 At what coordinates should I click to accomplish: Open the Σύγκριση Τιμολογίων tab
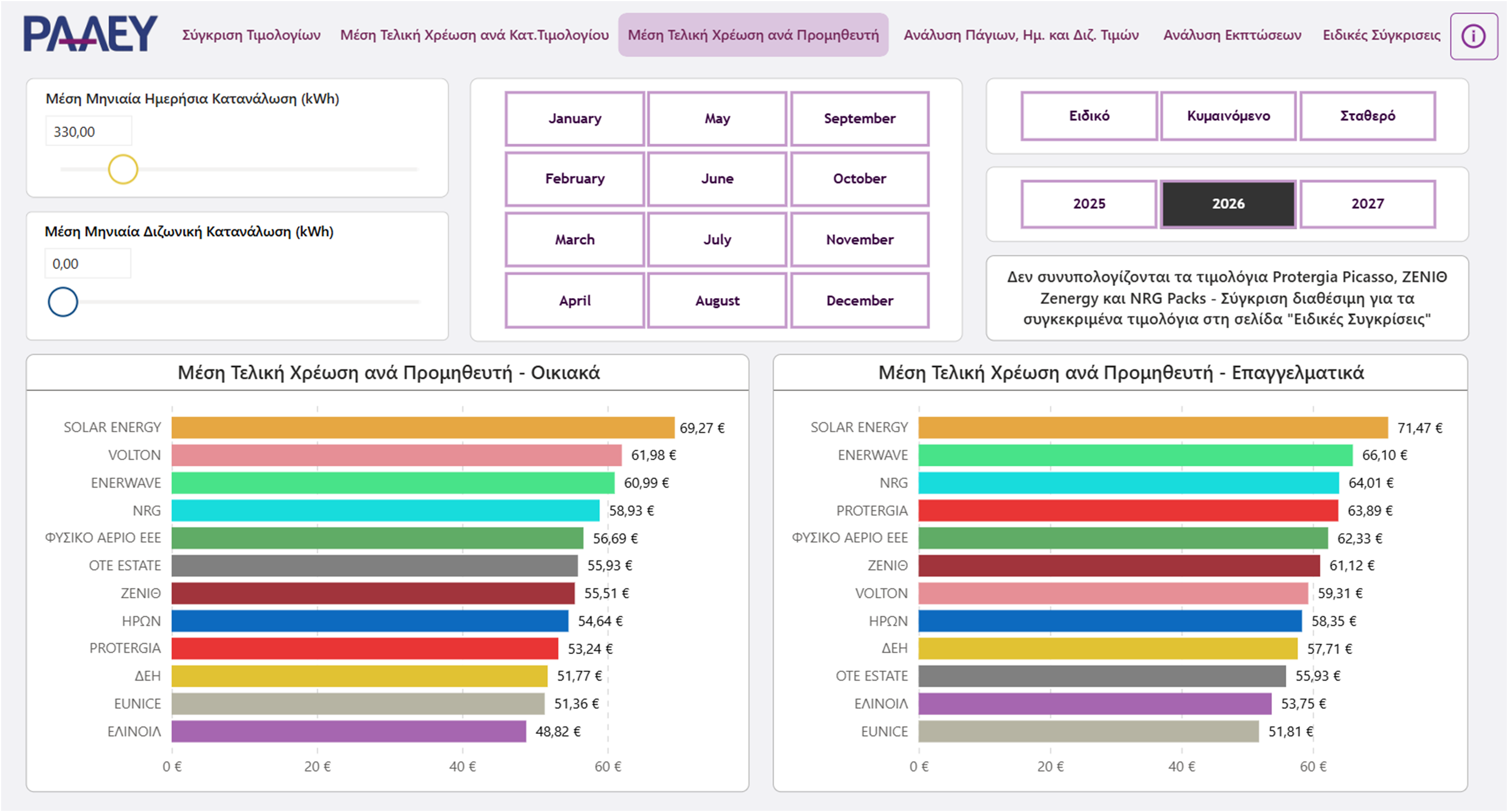pyautogui.click(x=251, y=35)
